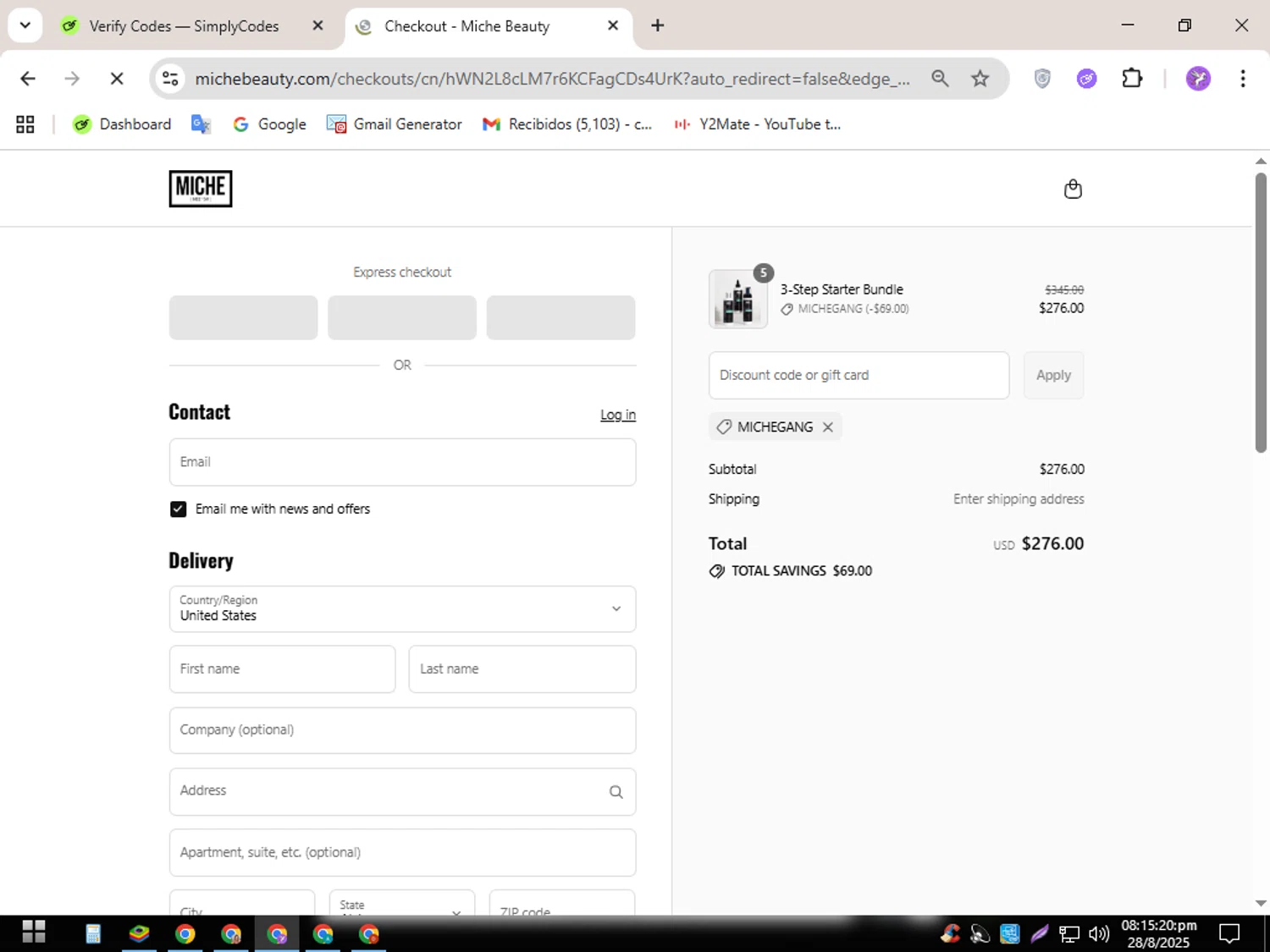Focus the Discount code or gift card field
Image resolution: width=1270 pixels, height=952 pixels.
tap(859, 375)
